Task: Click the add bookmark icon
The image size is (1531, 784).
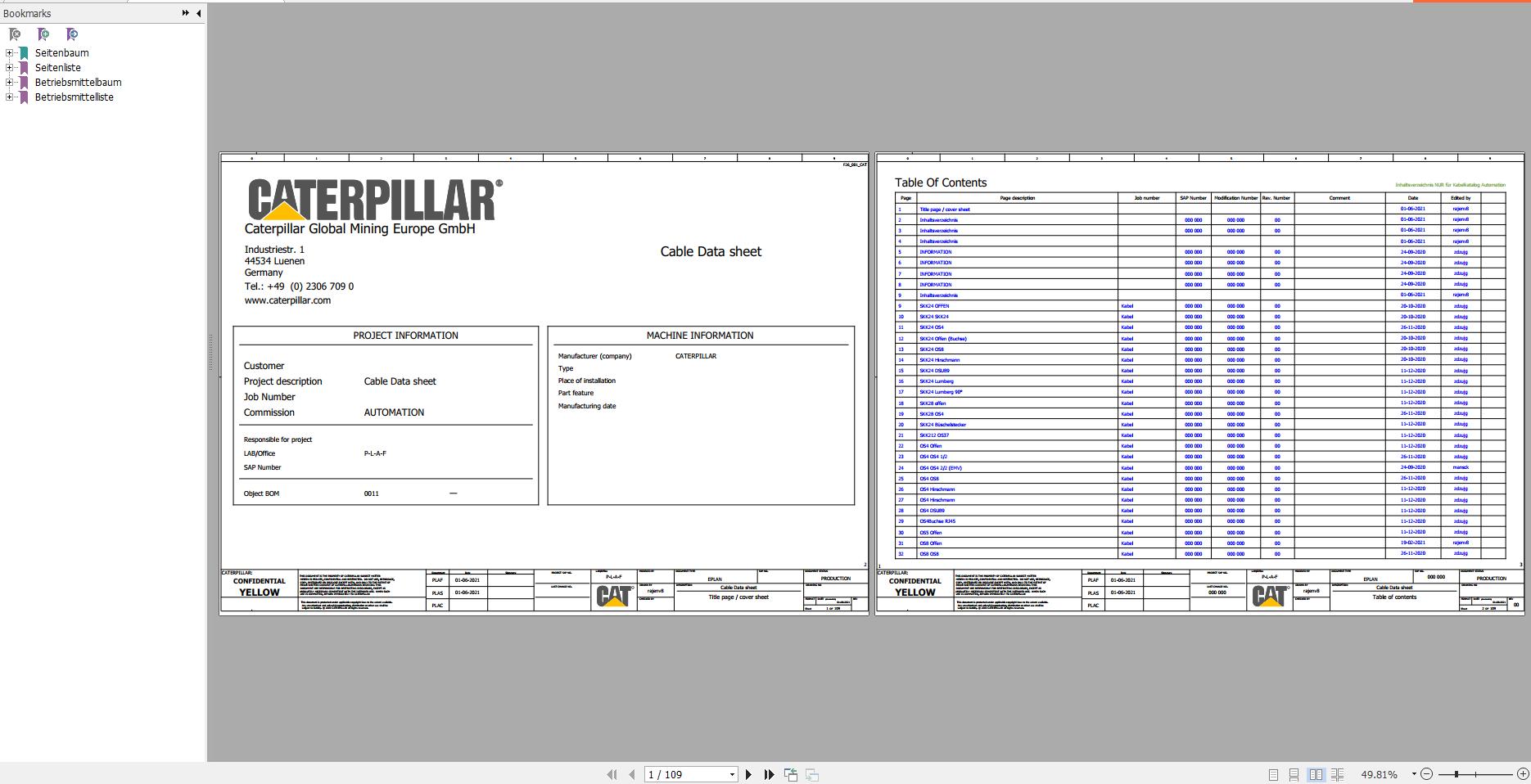Action: coord(43,34)
